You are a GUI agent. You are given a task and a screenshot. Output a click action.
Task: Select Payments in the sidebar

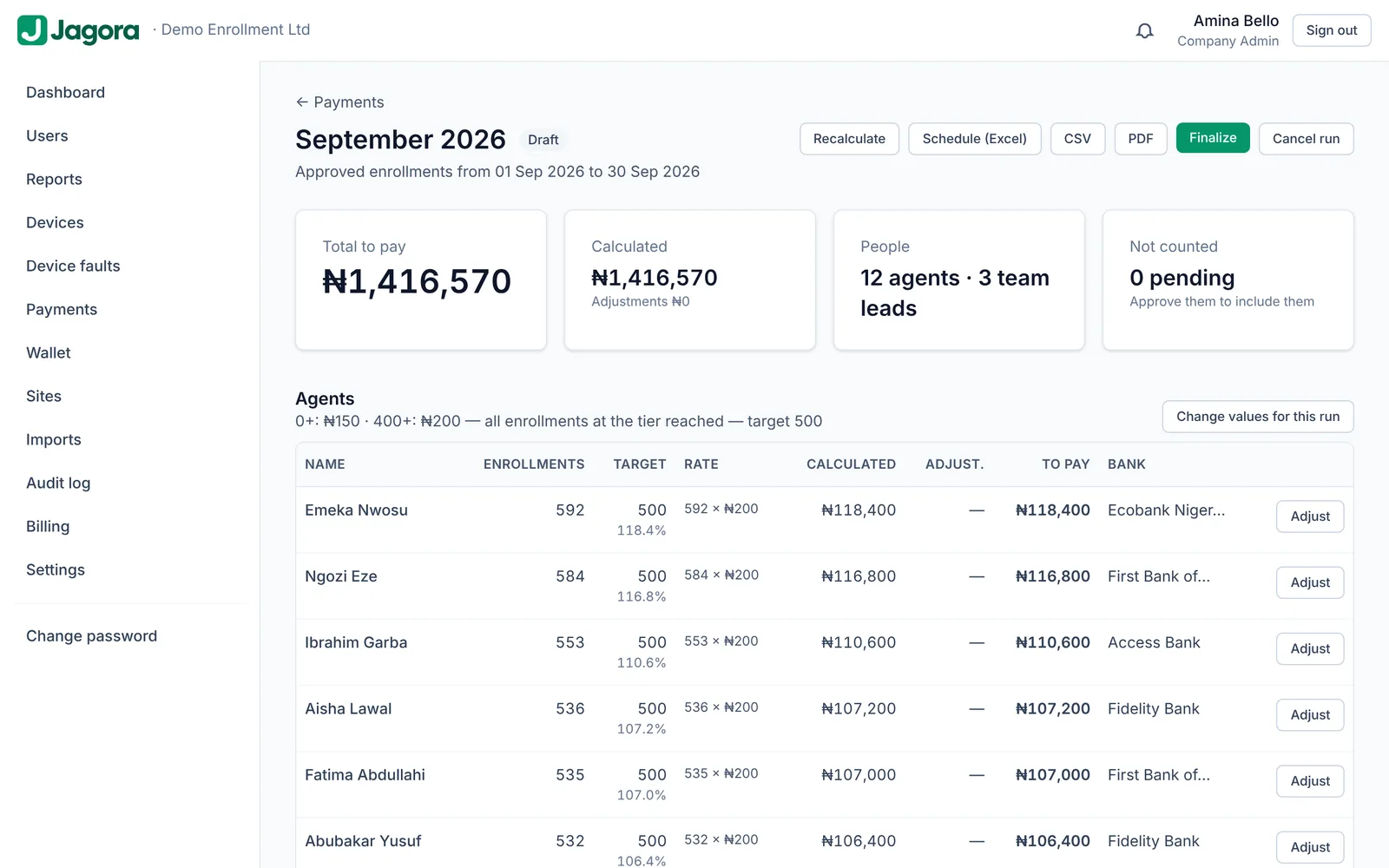pyautogui.click(x=62, y=310)
